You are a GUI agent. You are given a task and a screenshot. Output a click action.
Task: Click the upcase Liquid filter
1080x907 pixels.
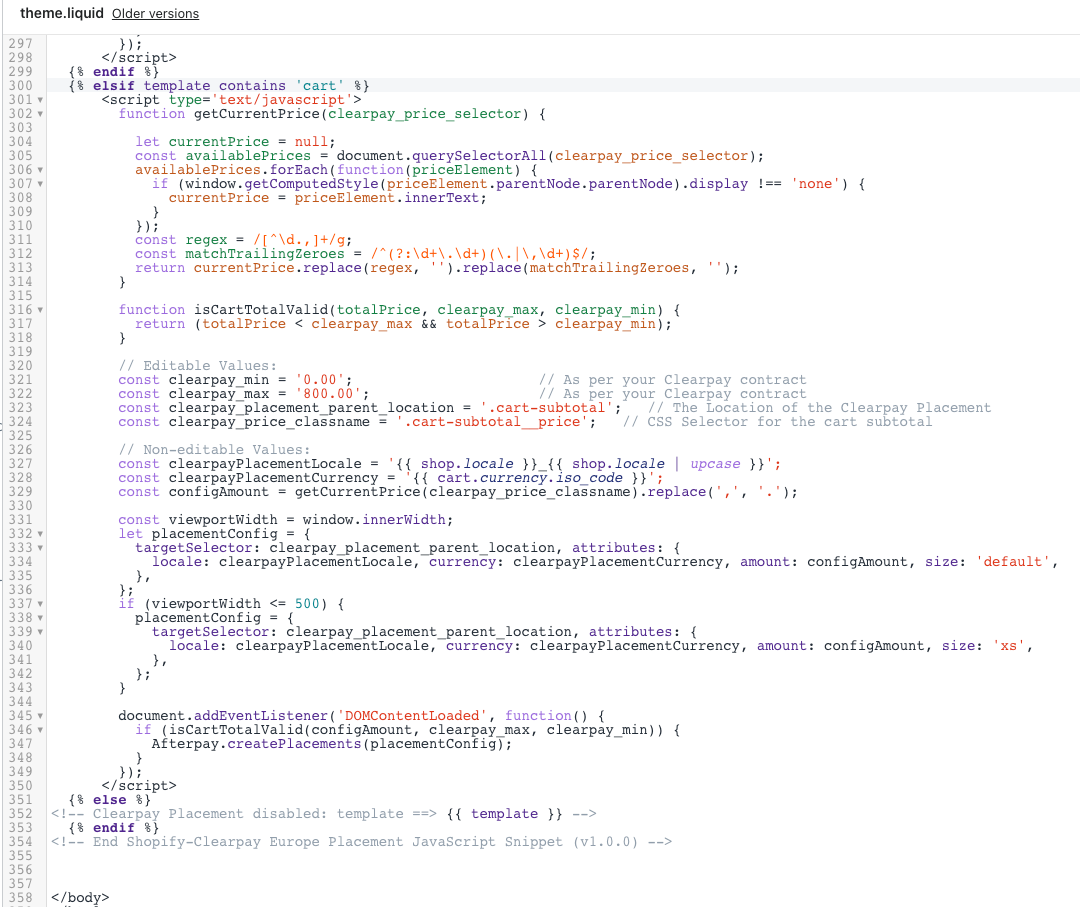pyautogui.click(x=715, y=463)
